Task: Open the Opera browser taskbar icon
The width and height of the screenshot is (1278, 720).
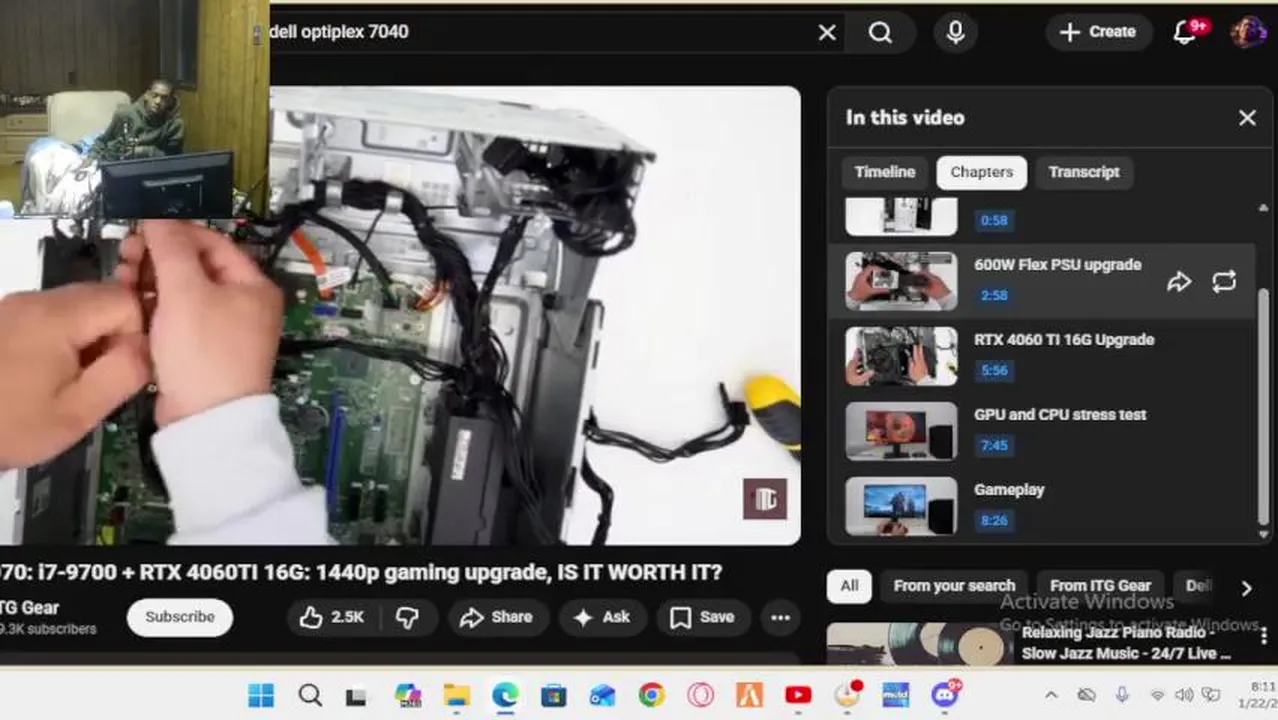Action: (x=700, y=695)
